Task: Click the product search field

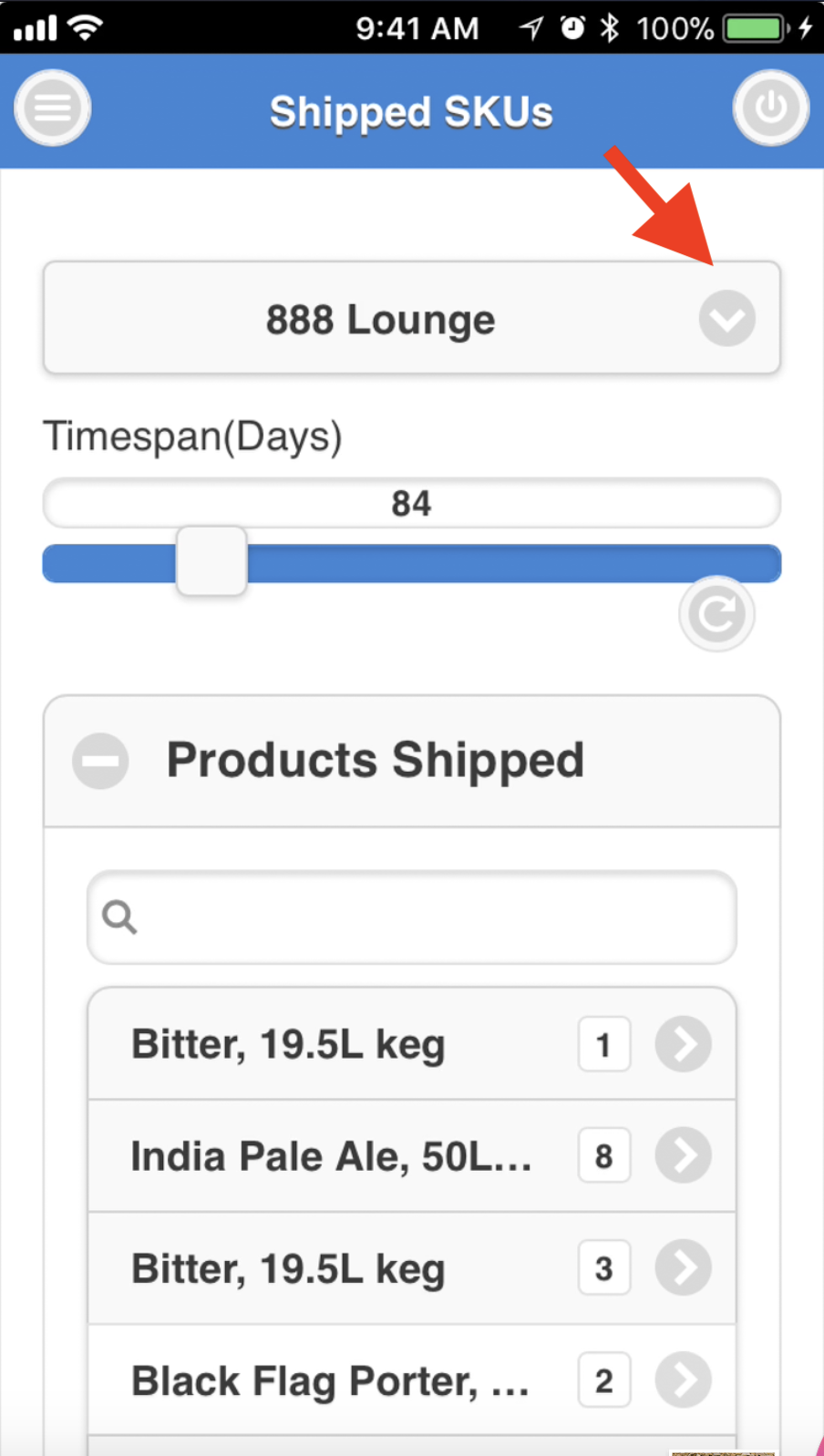Action: coord(428,918)
